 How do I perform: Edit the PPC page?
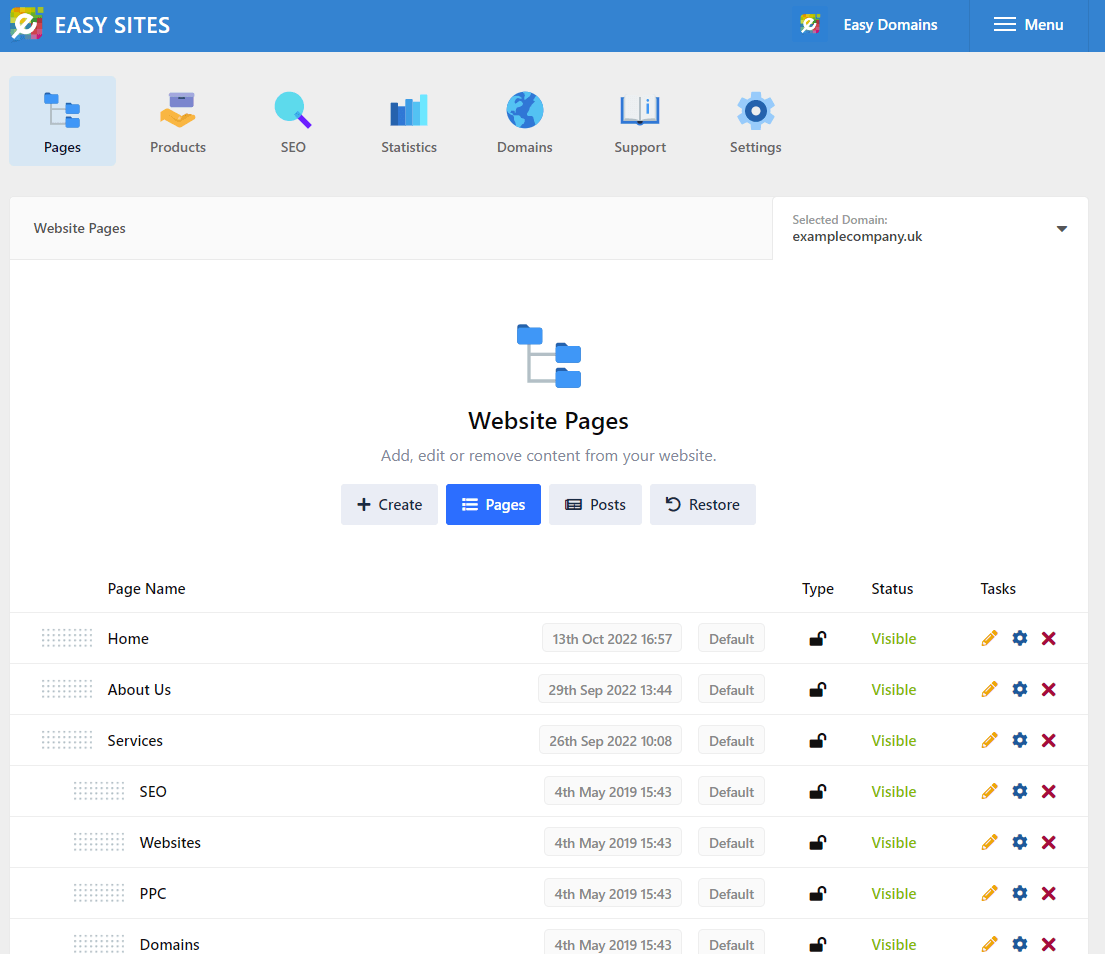tap(989, 893)
